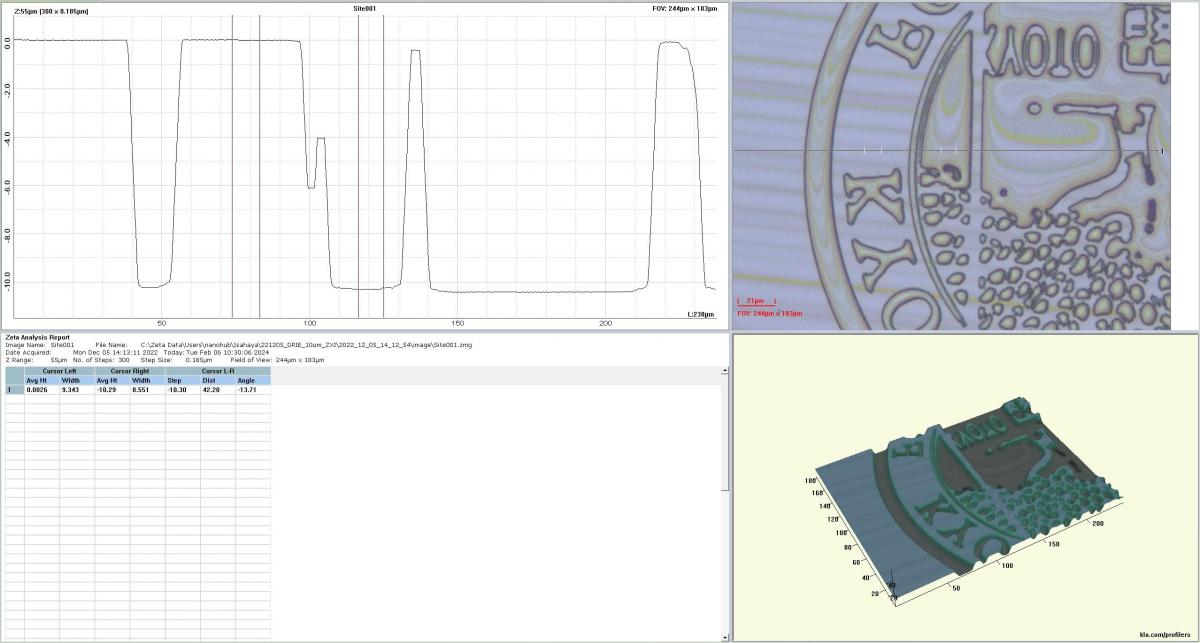Open the kla.com/profilers link
The width and height of the screenshot is (1200, 643).
pyautogui.click(x=1167, y=634)
